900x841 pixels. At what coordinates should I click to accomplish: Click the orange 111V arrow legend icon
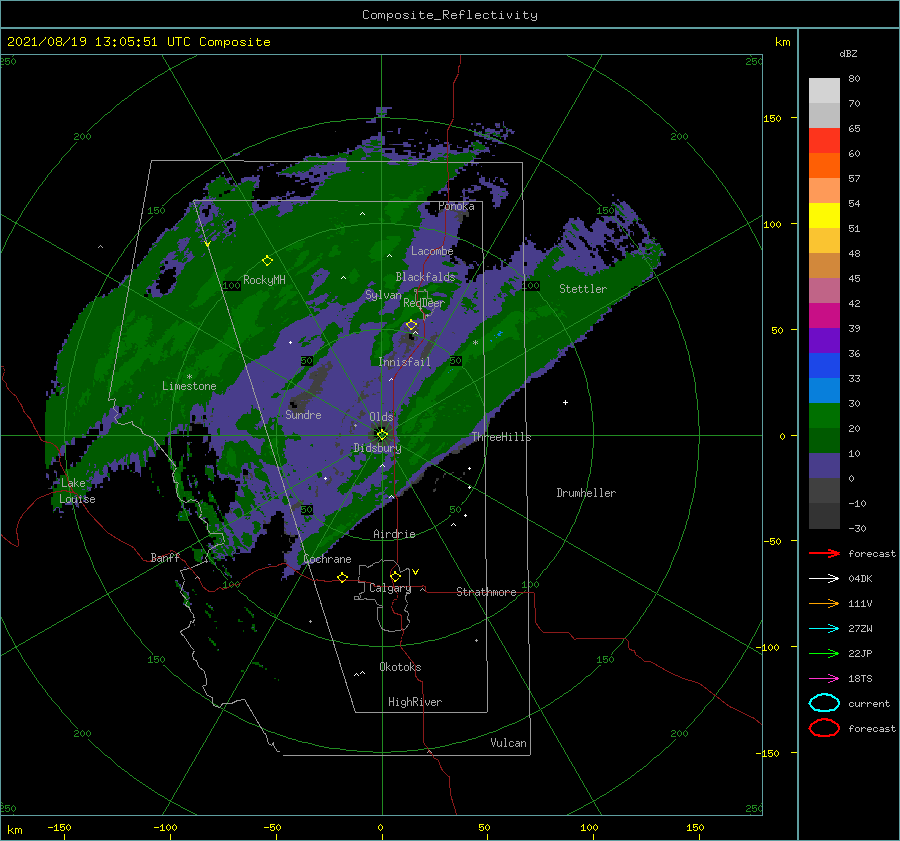(x=824, y=603)
